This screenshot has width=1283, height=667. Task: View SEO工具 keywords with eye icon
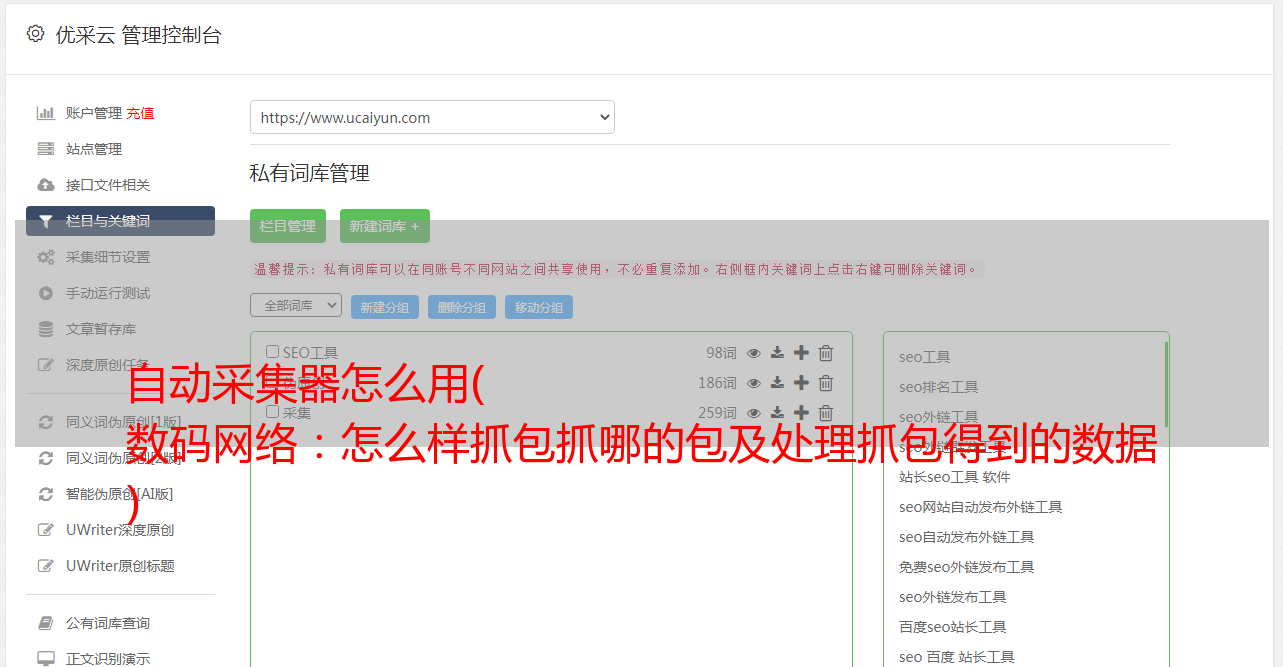tap(754, 353)
